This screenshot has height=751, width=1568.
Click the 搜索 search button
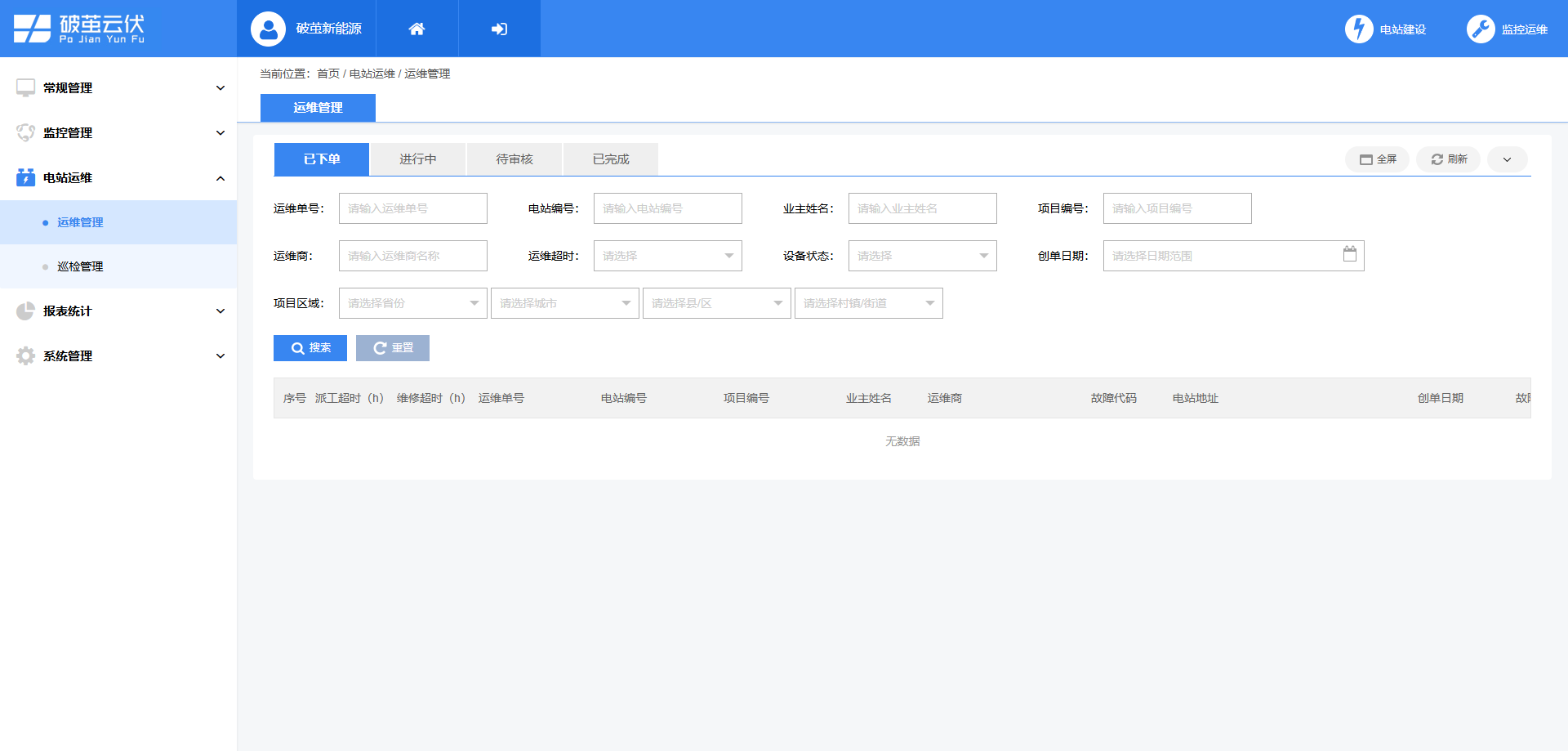[x=310, y=347]
